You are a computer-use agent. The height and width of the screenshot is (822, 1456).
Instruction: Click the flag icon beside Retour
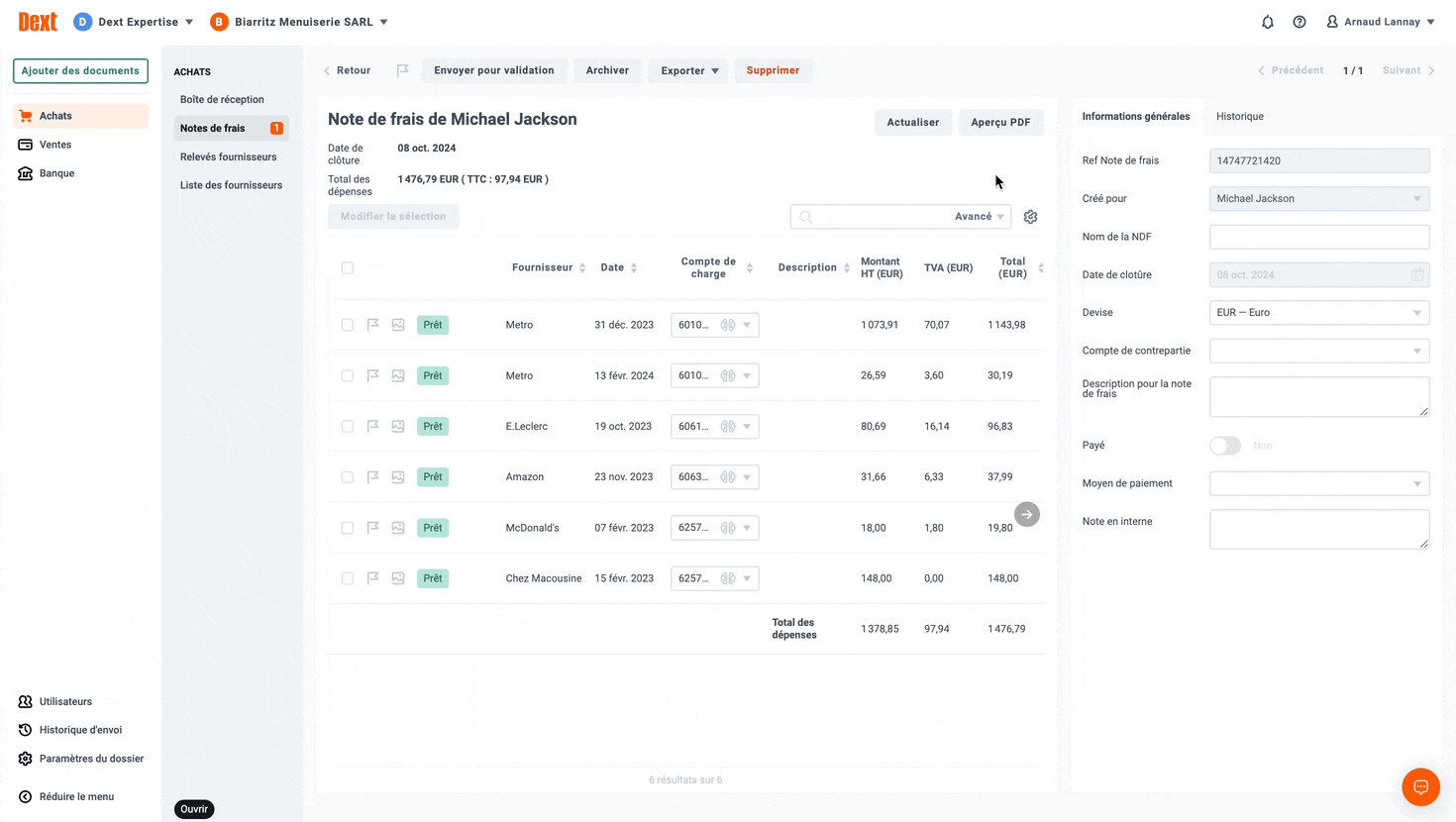click(402, 70)
